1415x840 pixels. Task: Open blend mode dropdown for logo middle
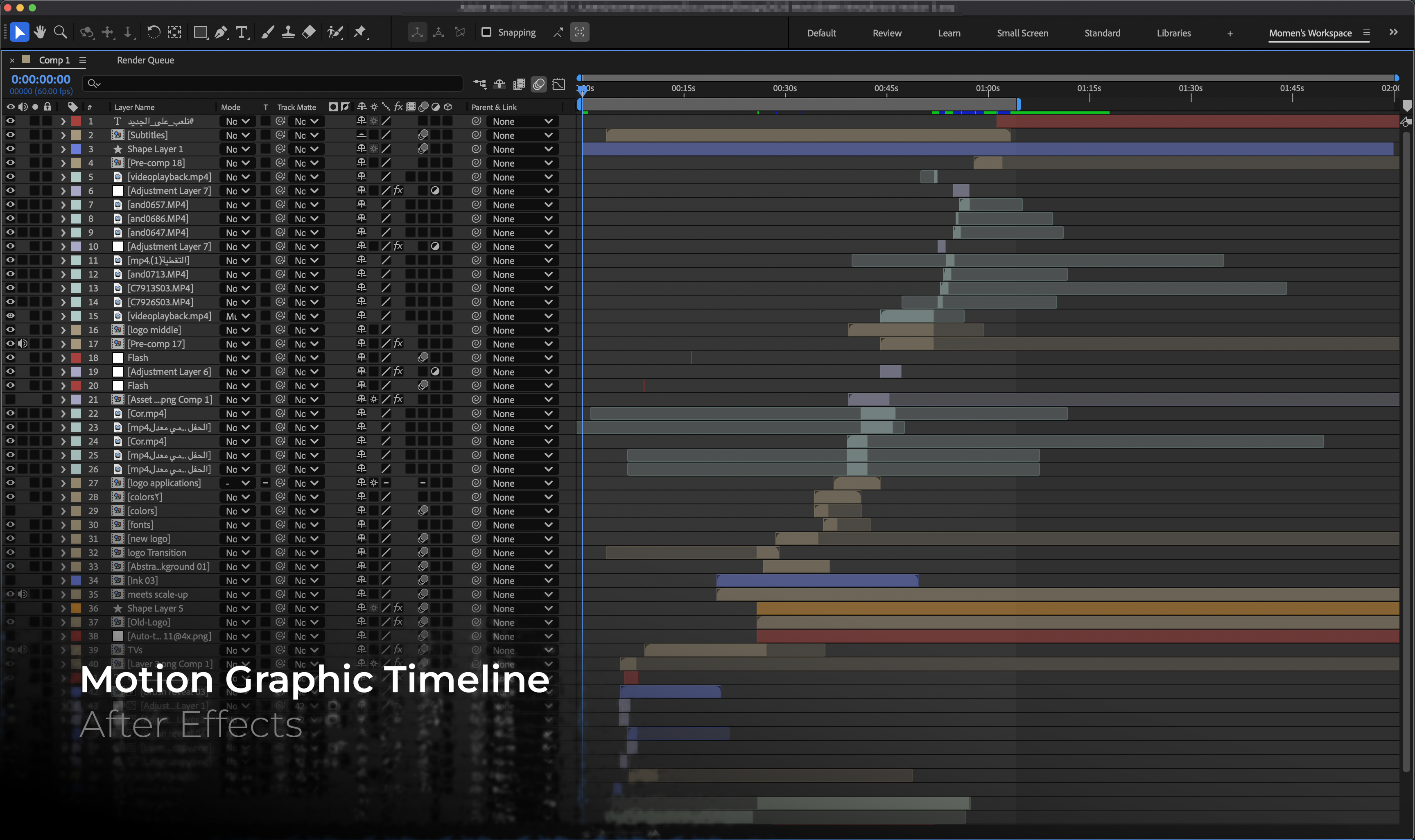click(237, 330)
